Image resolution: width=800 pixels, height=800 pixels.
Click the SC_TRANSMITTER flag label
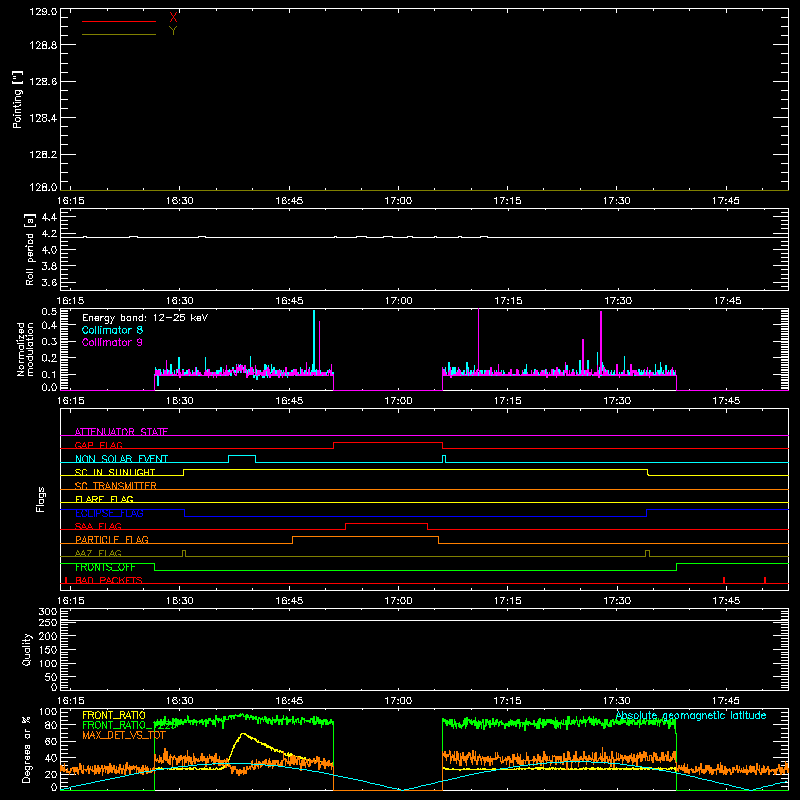click(116, 486)
